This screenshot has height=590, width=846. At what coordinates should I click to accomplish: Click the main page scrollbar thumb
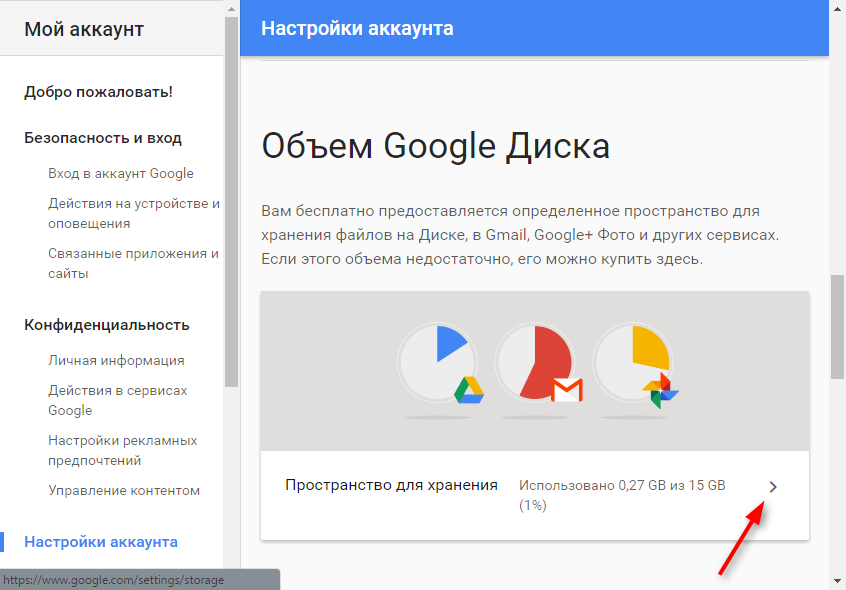(837, 327)
